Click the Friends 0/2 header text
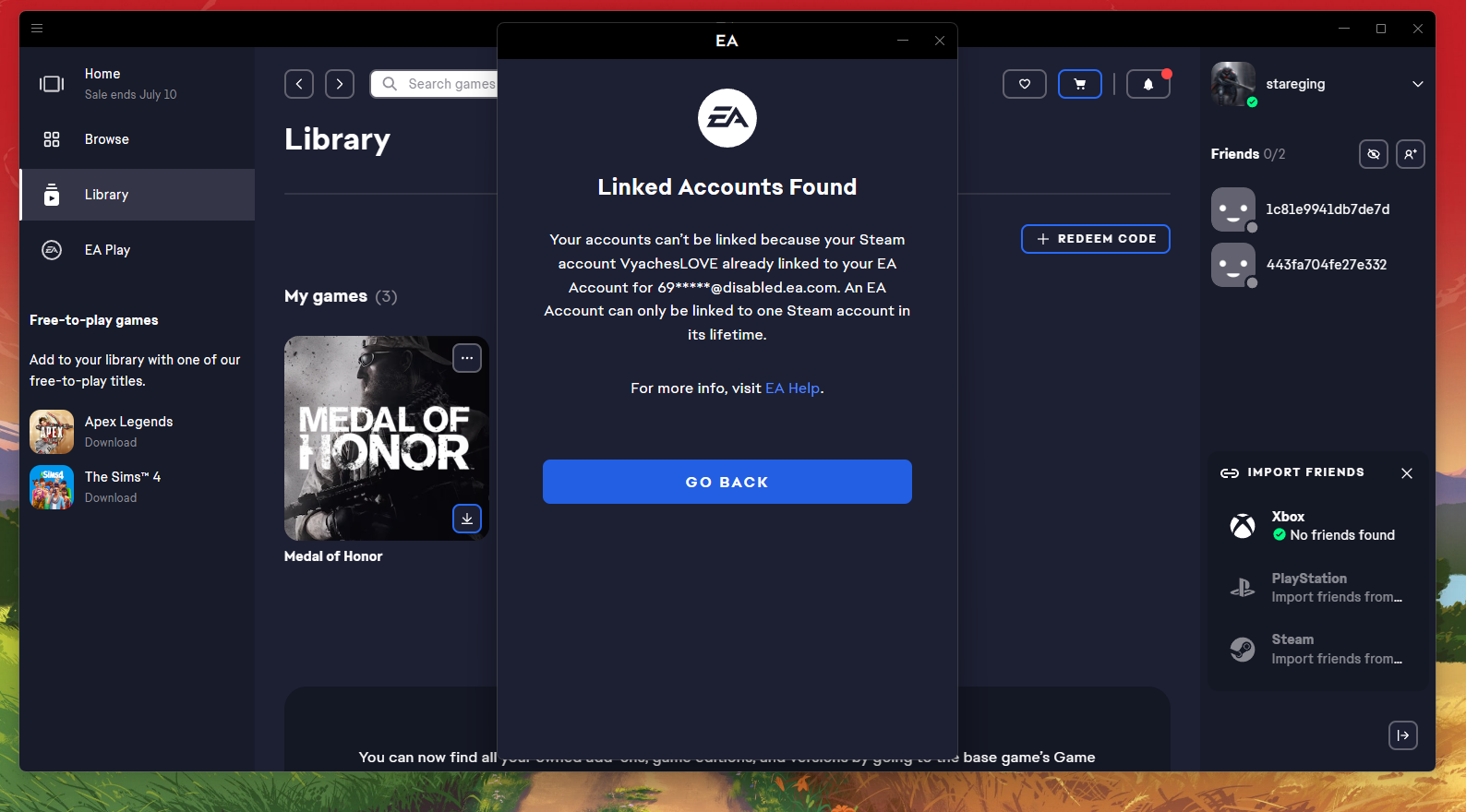 1248,154
